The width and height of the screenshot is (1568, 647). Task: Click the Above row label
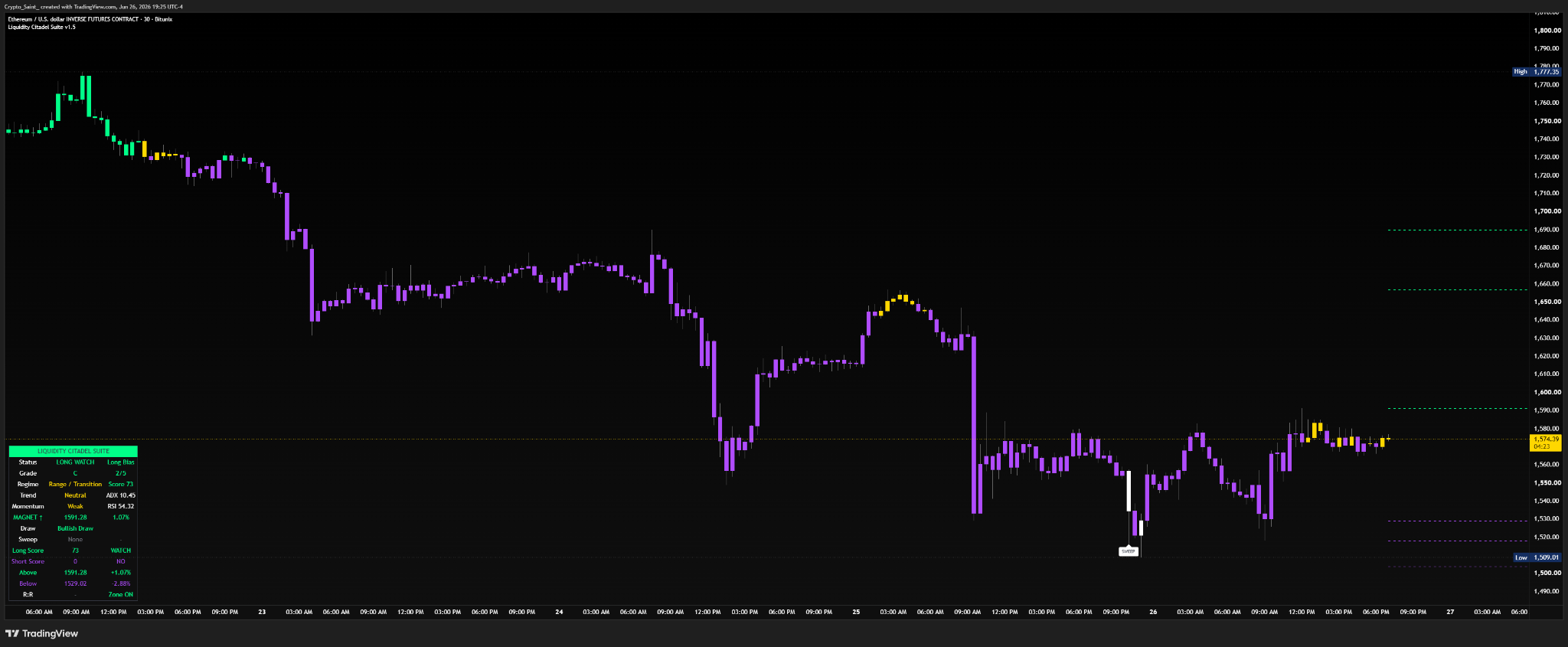pos(28,573)
